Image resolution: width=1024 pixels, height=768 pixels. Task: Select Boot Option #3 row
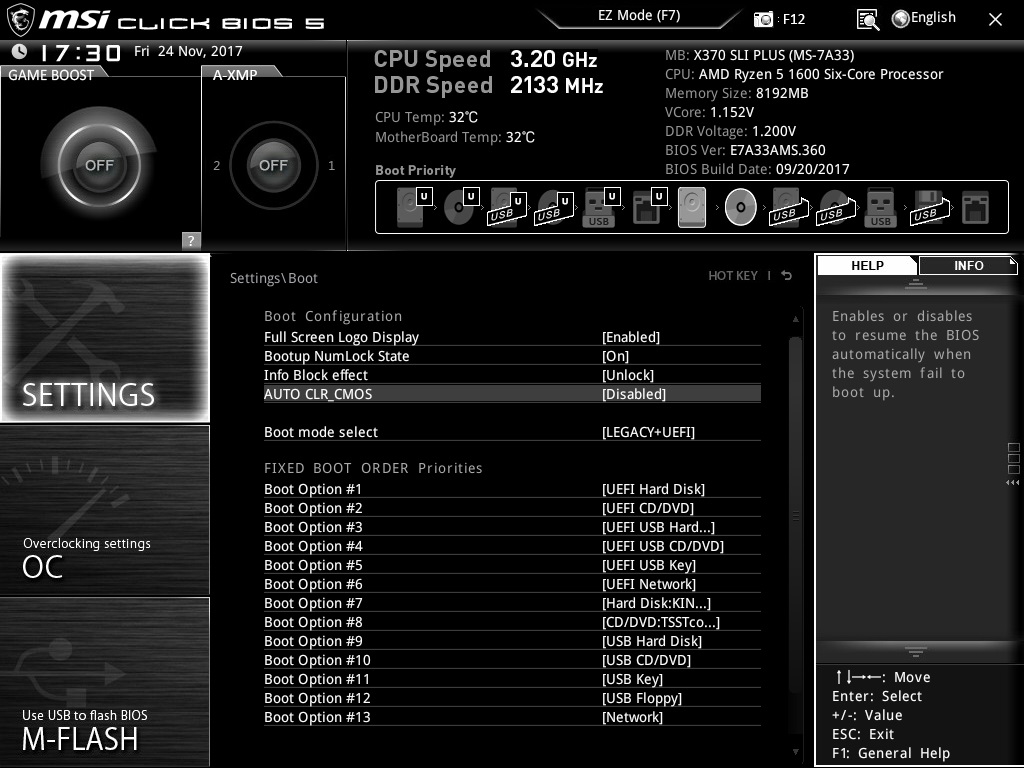click(x=512, y=527)
